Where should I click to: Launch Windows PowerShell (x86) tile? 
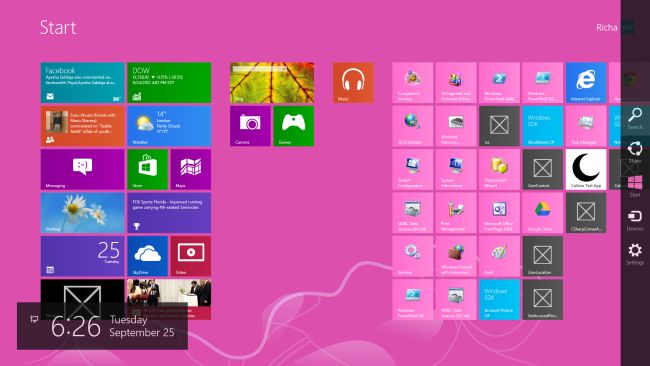tap(499, 82)
